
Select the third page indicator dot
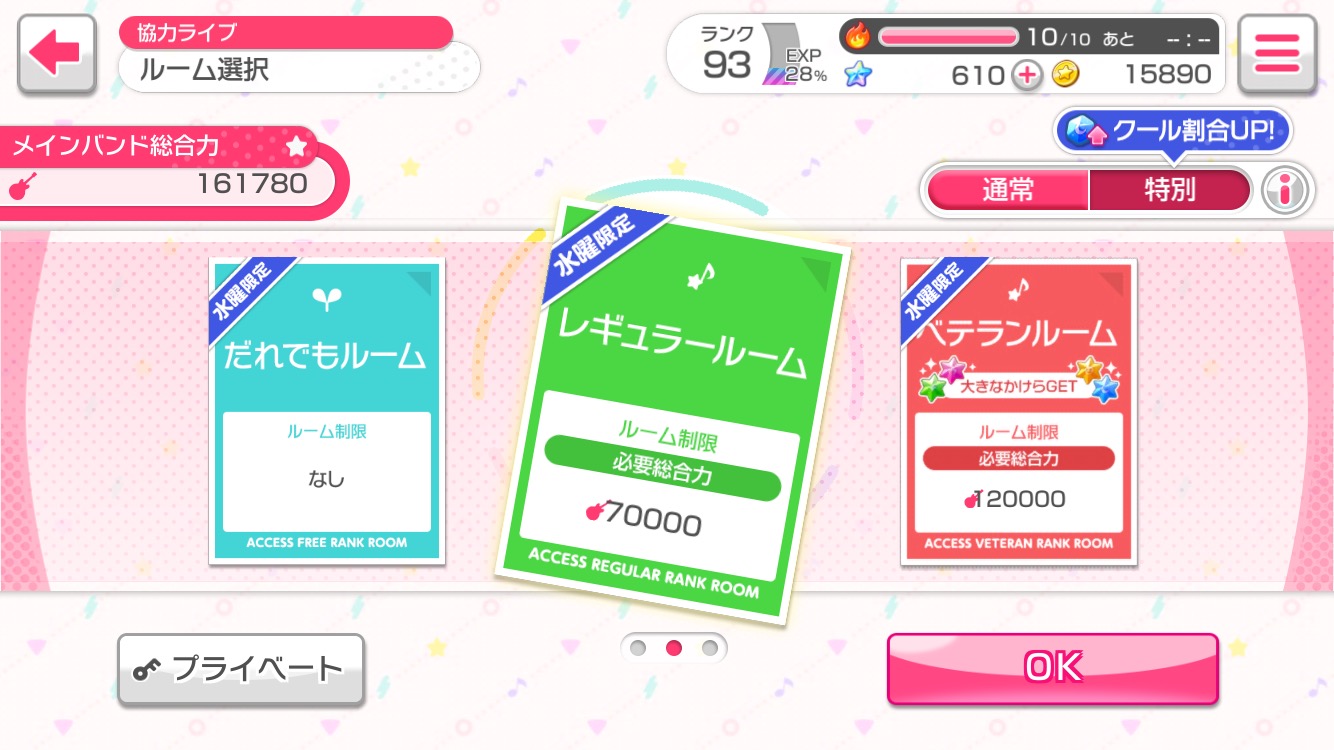(710, 648)
